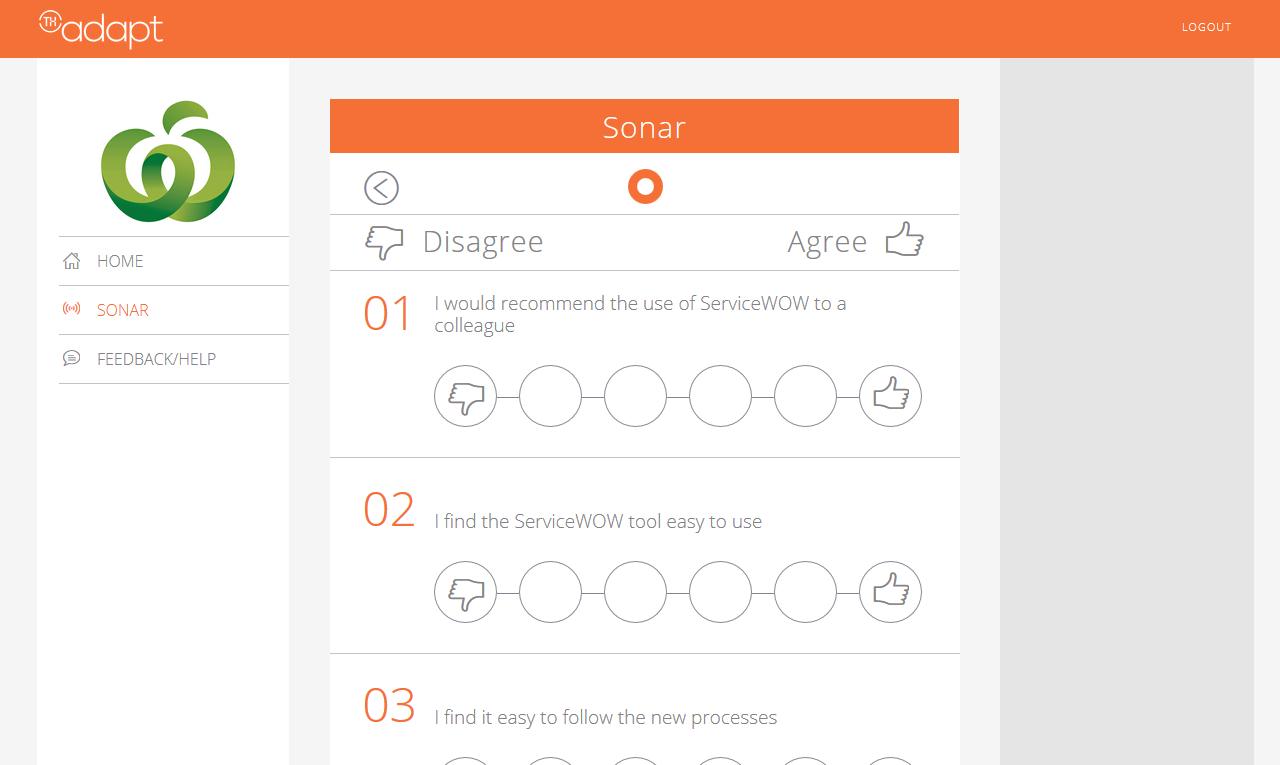The width and height of the screenshot is (1280, 765).
Task: Select thumbs-up for question 02
Action: click(891, 592)
